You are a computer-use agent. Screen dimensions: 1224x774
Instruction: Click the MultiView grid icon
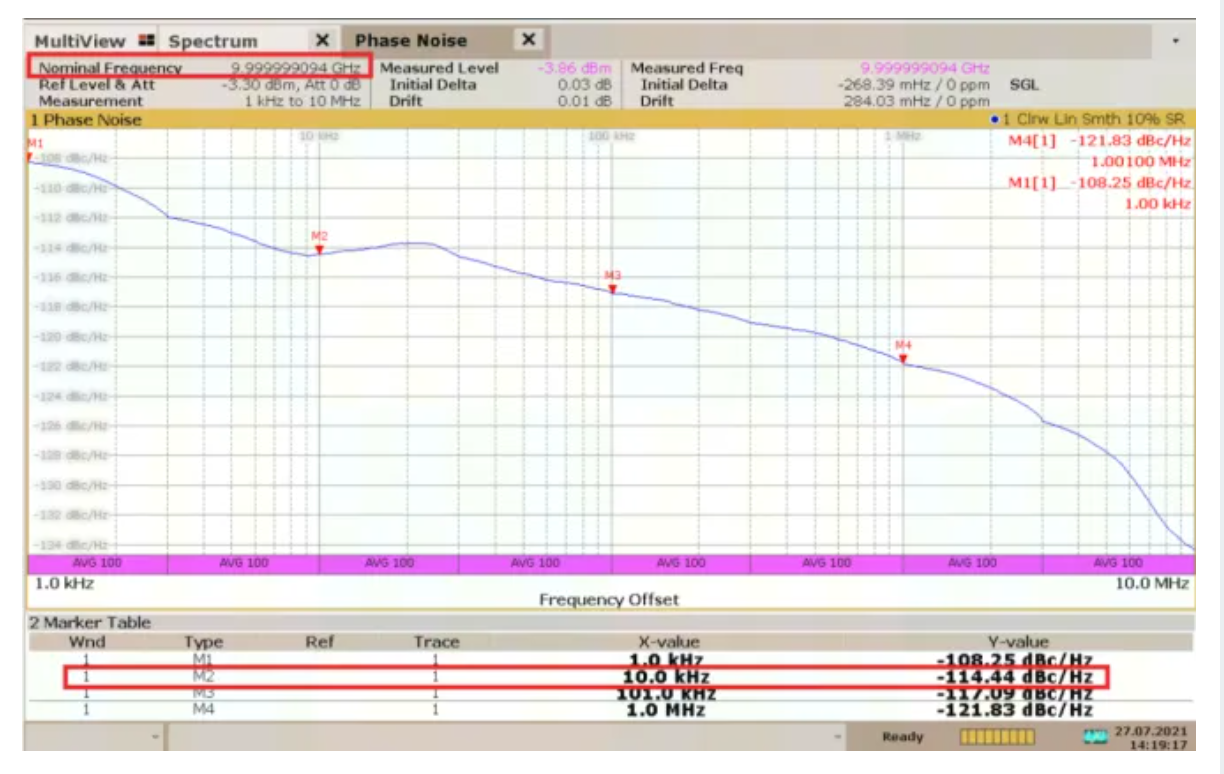point(147,41)
